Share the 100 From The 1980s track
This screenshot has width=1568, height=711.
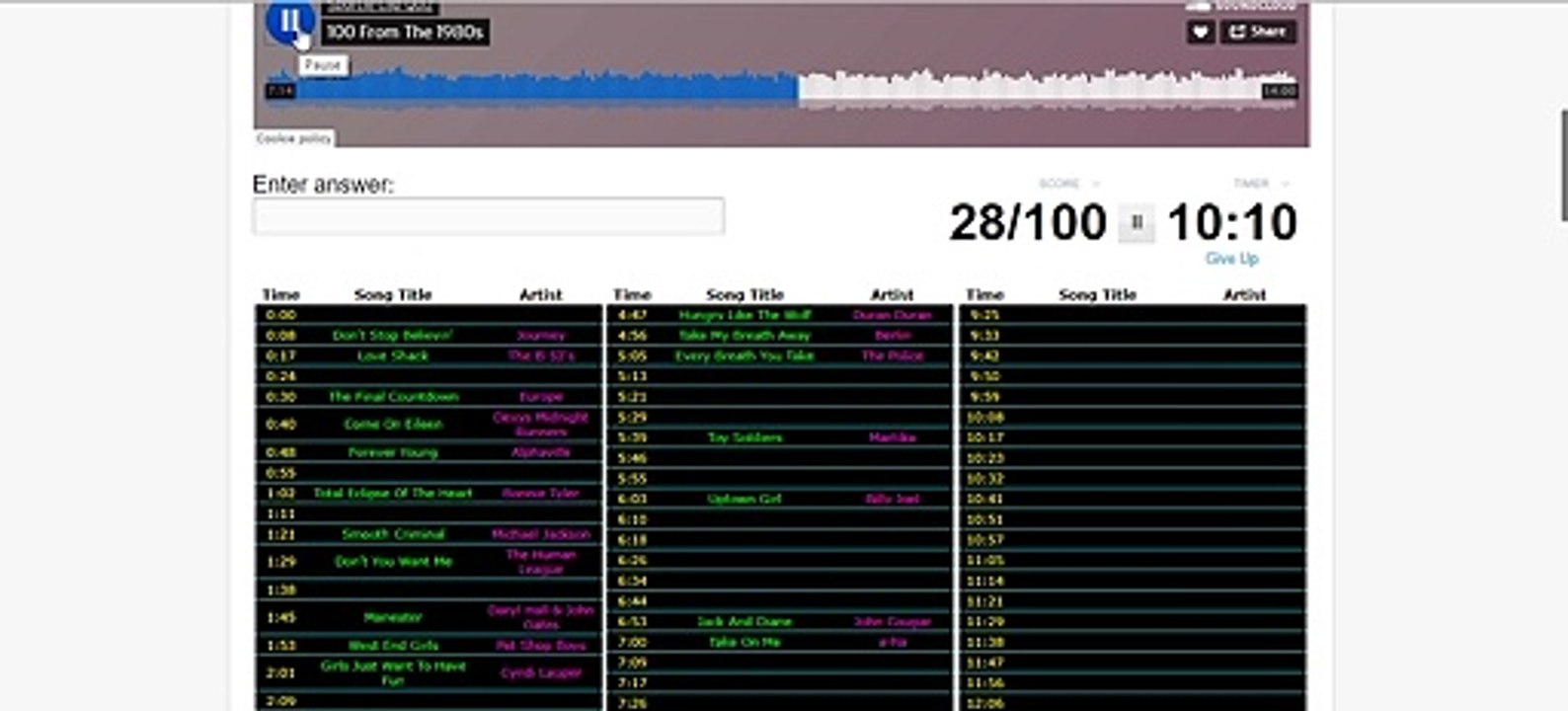pyautogui.click(x=1258, y=32)
